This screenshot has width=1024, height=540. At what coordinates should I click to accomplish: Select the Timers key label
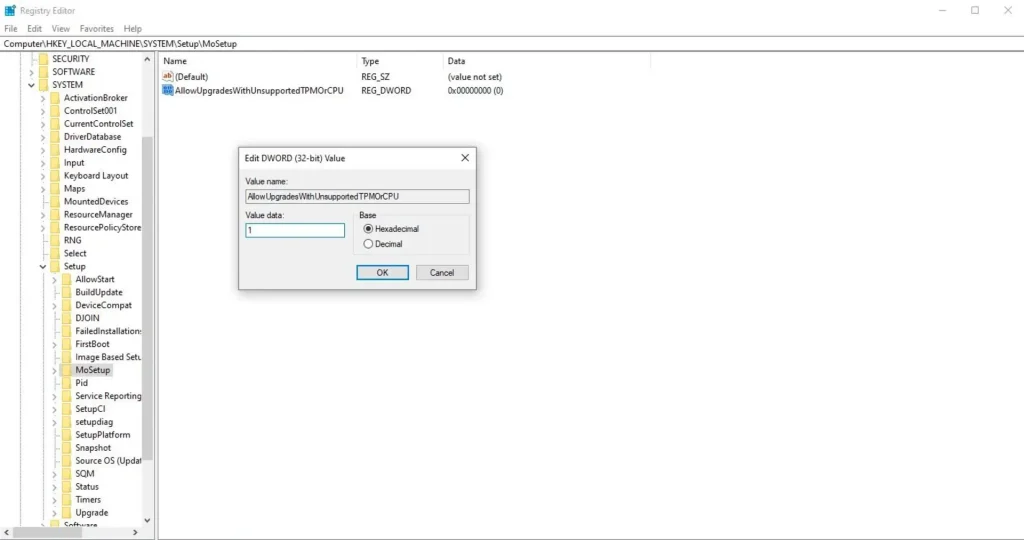pyautogui.click(x=88, y=500)
